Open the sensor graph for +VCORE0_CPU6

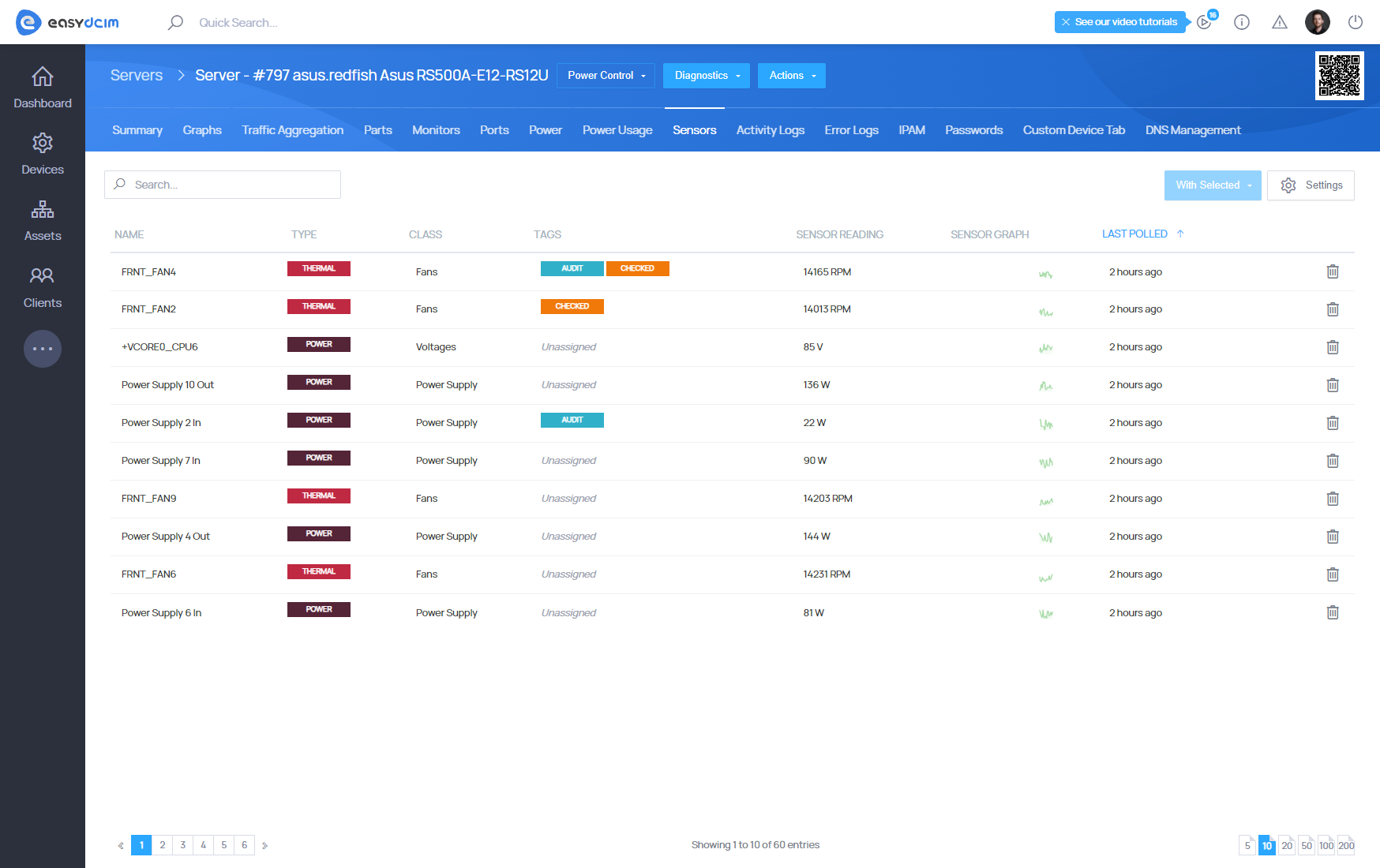(1046, 348)
